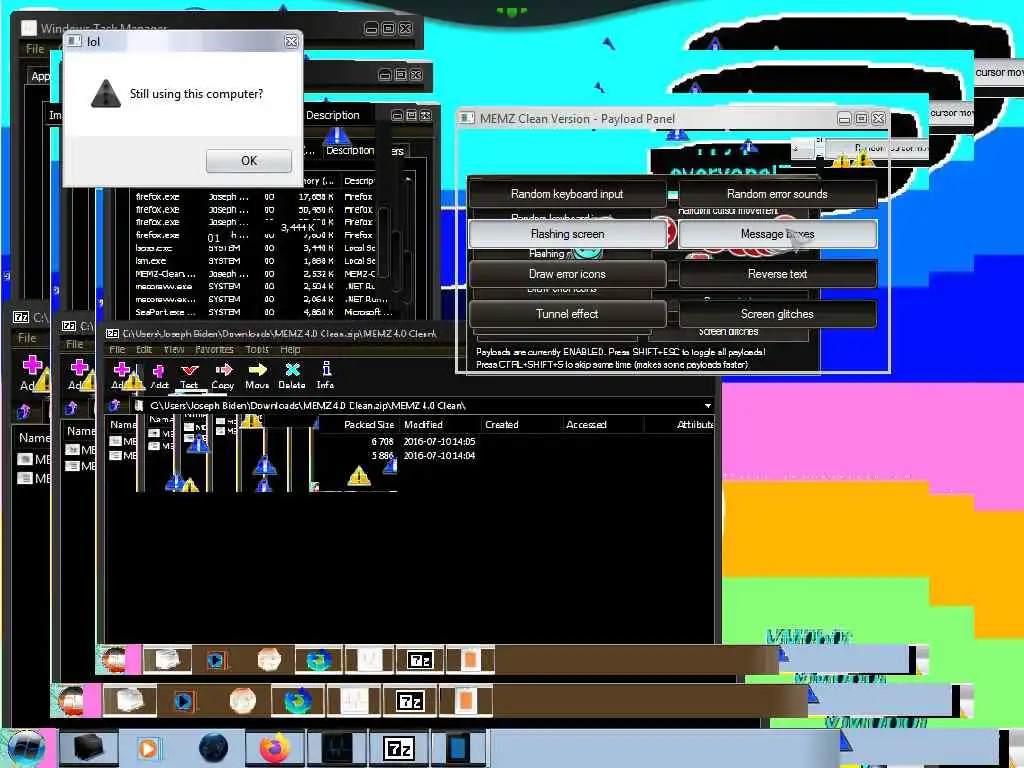Open File menu in Windows Task Manager
The width and height of the screenshot is (1024, 768).
[x=35, y=49]
